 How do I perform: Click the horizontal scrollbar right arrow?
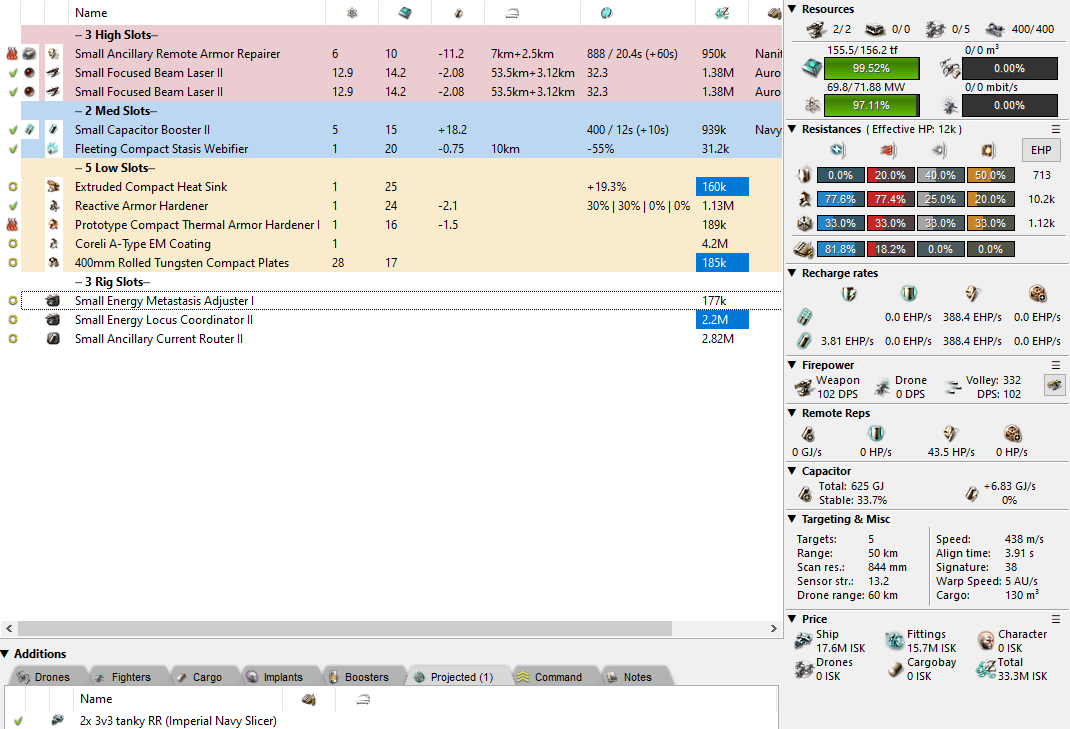coord(775,629)
